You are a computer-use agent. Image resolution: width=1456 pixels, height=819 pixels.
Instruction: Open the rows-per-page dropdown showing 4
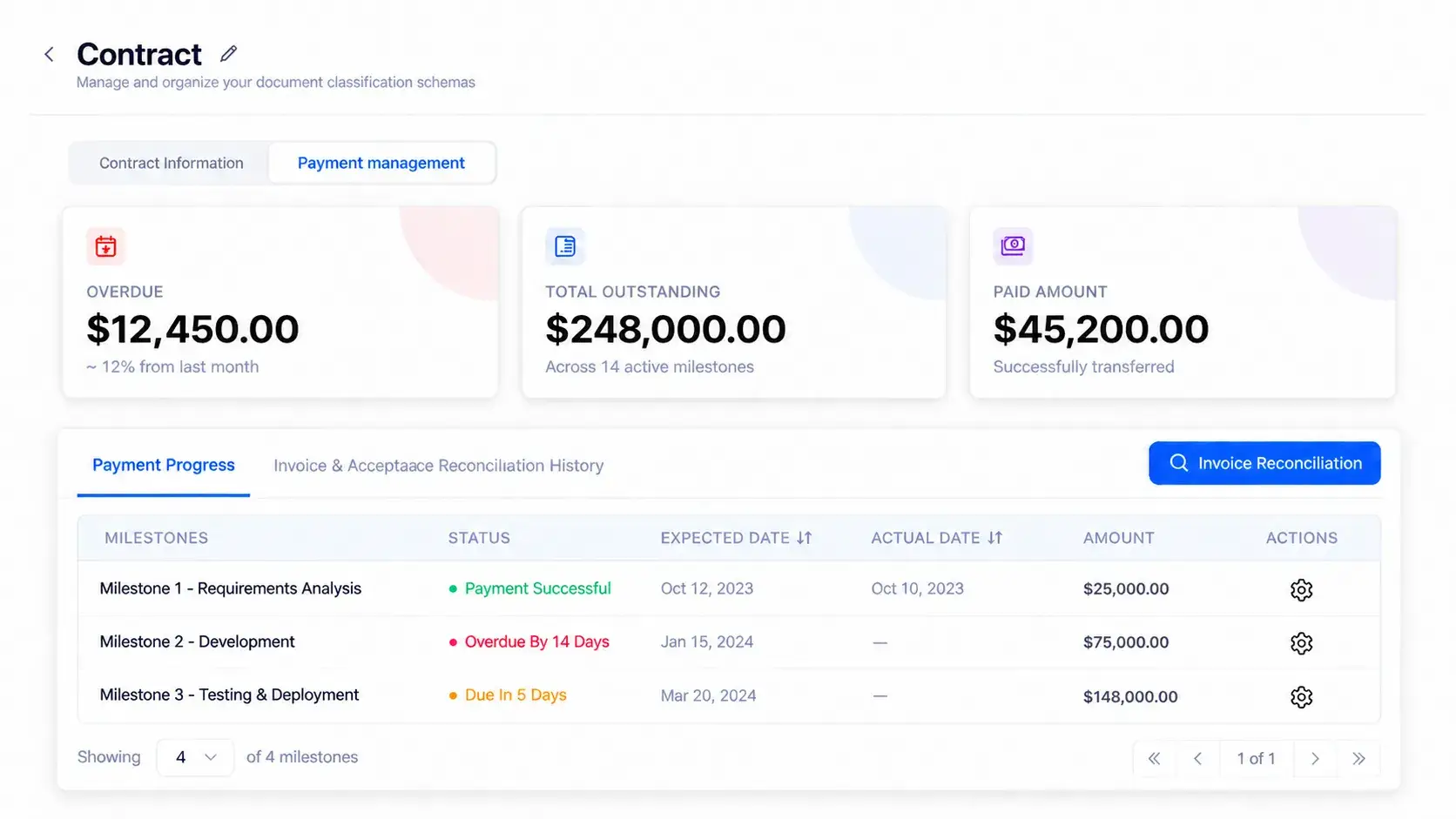(x=195, y=757)
